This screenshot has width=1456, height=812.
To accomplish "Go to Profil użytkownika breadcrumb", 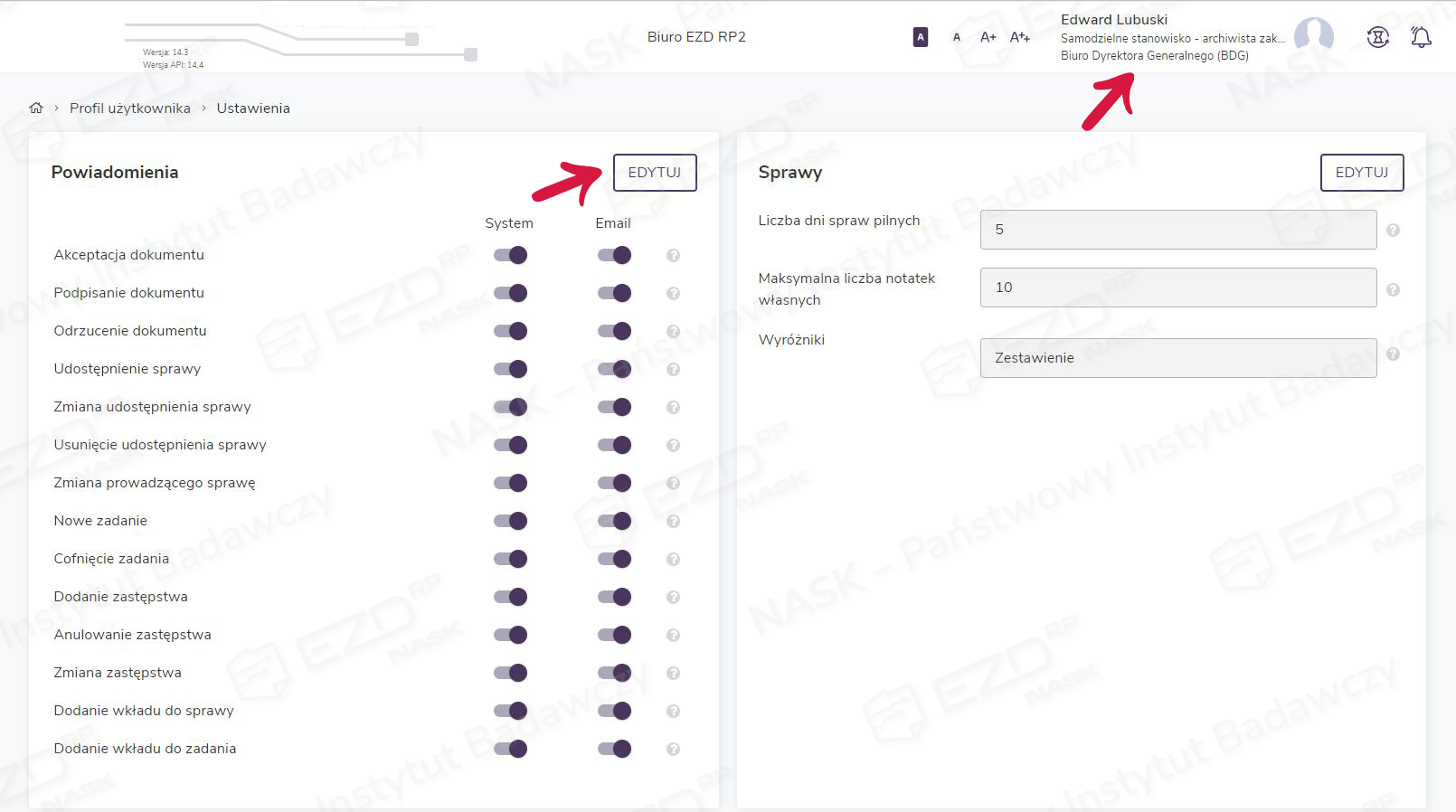I will 129,109.
